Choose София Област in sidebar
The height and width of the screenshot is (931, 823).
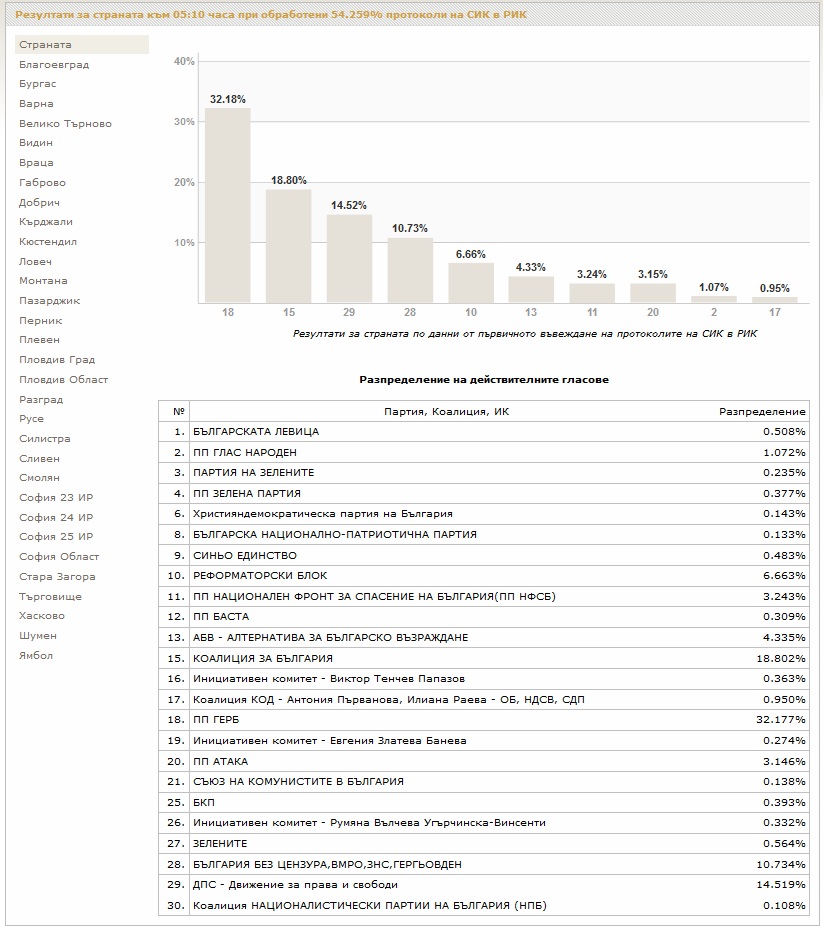coord(59,557)
